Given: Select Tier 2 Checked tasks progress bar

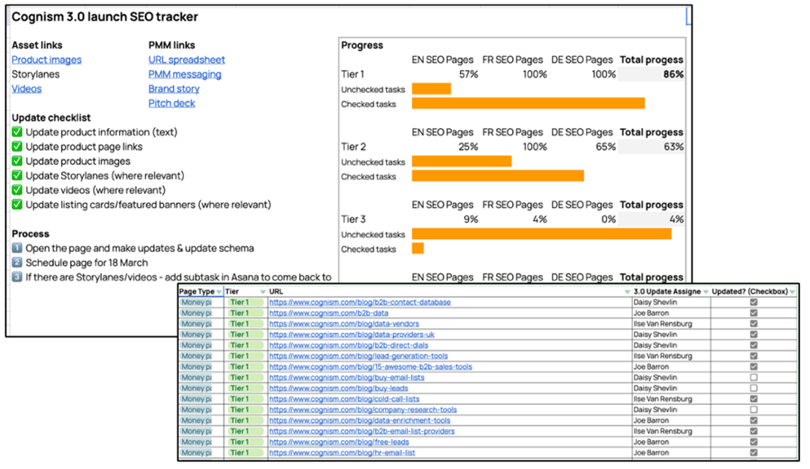Looking at the screenshot, I should (498, 176).
